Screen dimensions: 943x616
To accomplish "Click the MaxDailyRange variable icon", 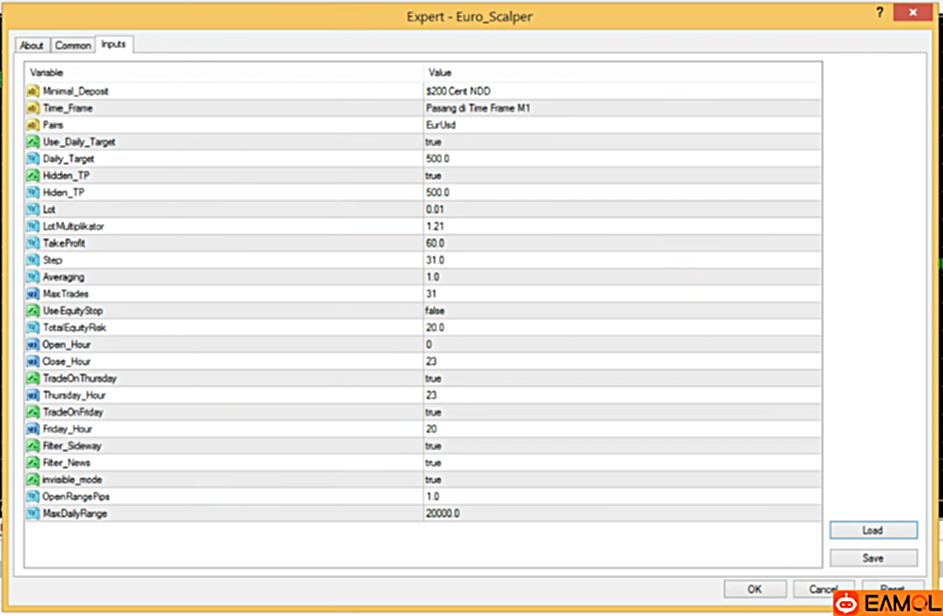I will click(32, 513).
